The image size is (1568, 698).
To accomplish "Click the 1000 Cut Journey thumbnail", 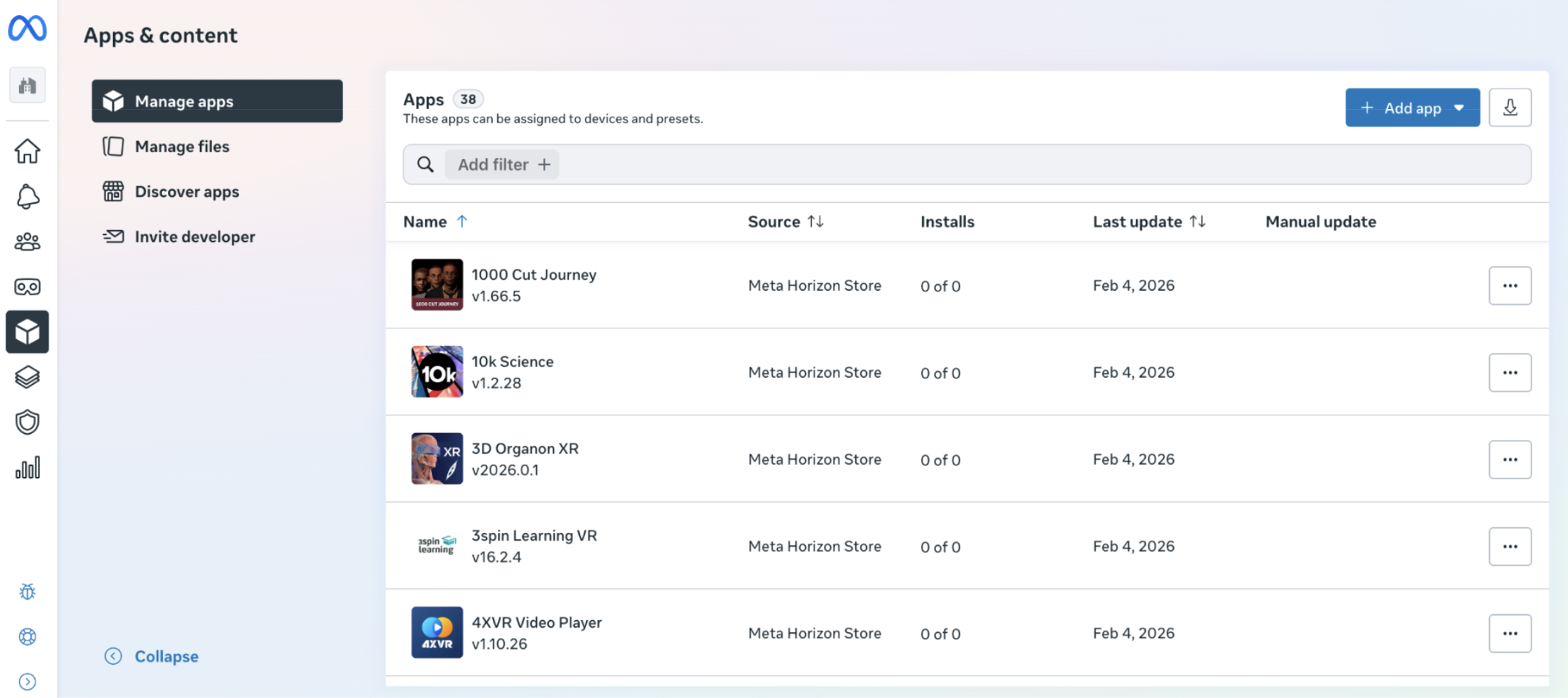I will point(437,285).
